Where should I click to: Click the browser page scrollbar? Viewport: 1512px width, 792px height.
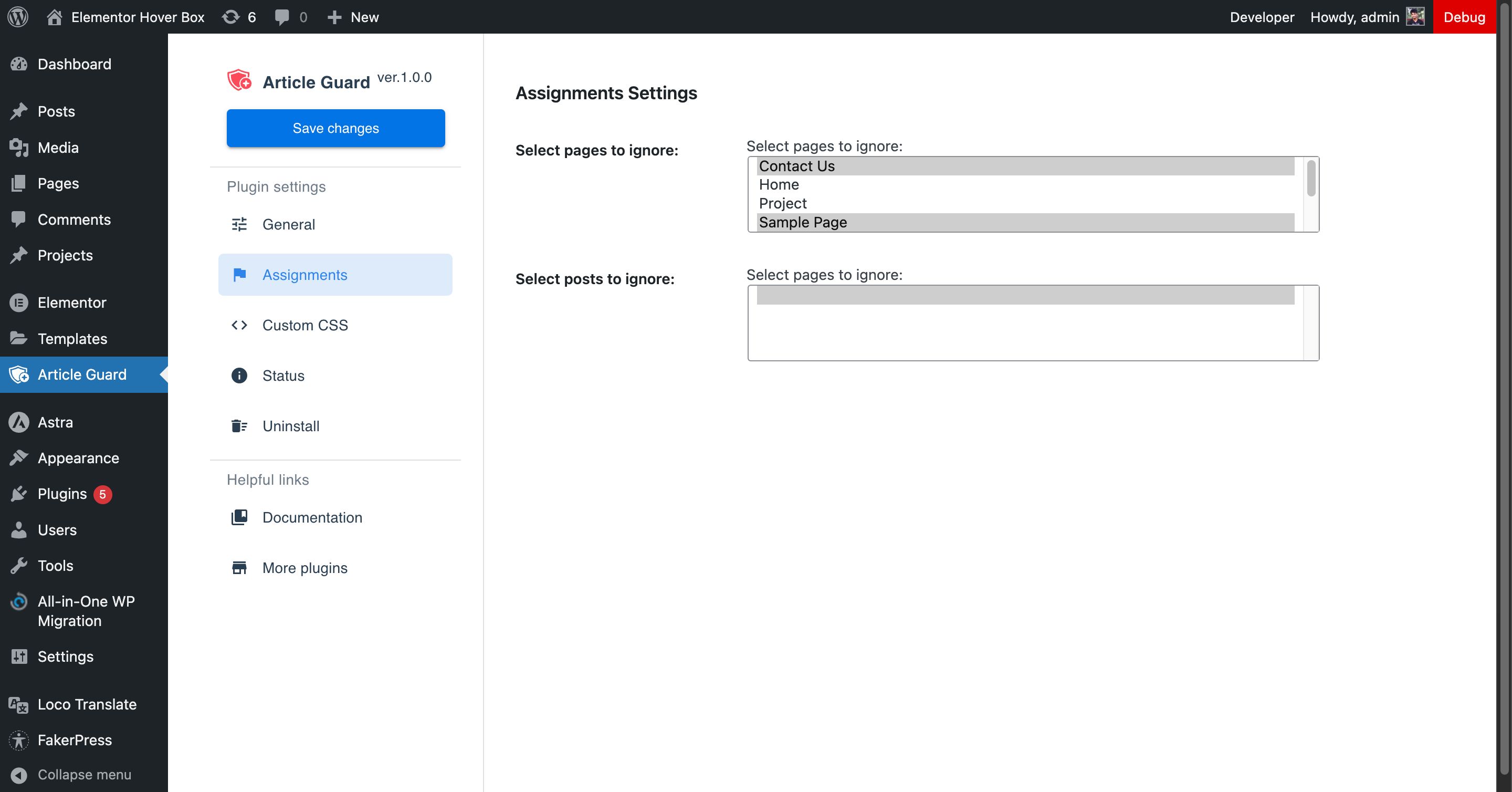[x=1504, y=388]
